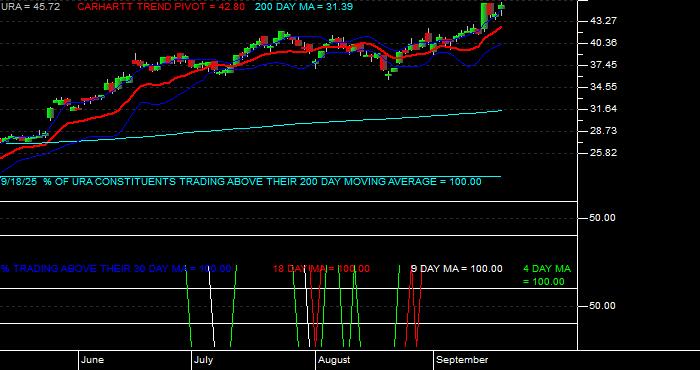Click the latest green candlestick at the chart's right edge
The height and width of the screenshot is (370, 700).
(501, 6)
